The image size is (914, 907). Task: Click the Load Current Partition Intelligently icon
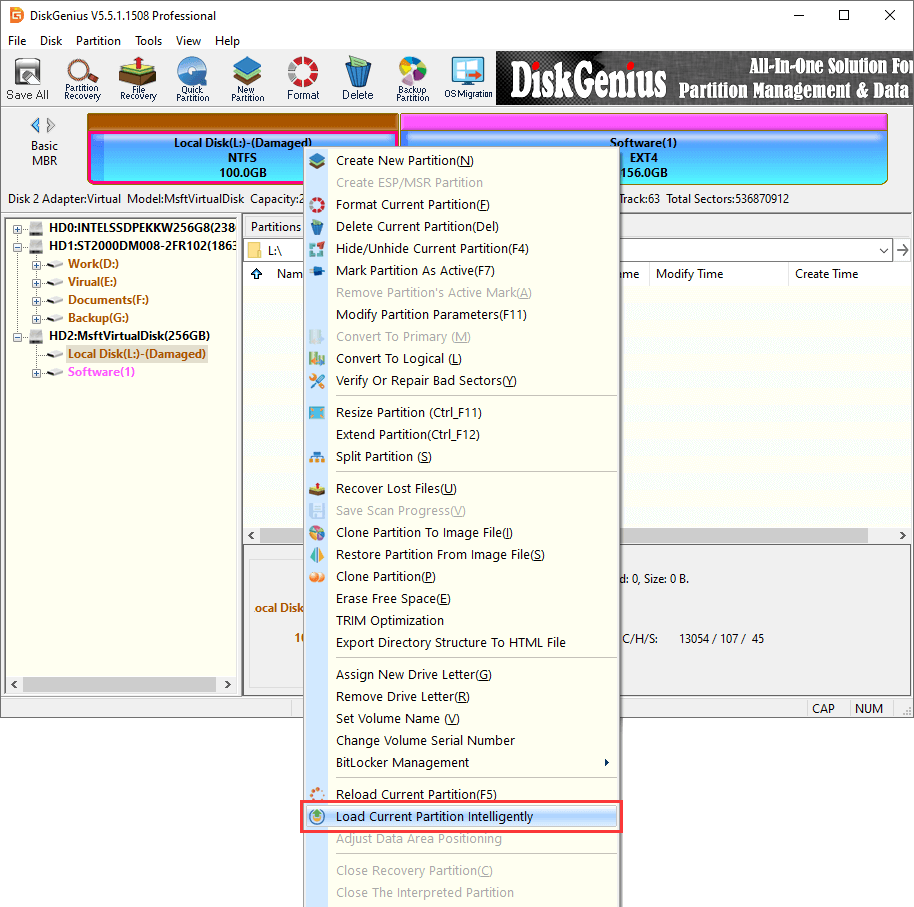point(317,817)
